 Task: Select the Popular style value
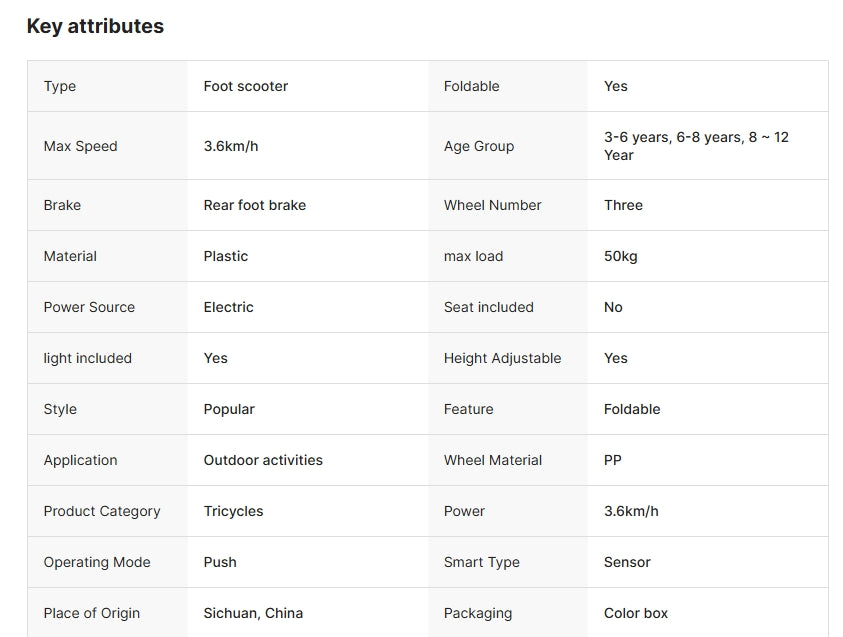point(229,409)
